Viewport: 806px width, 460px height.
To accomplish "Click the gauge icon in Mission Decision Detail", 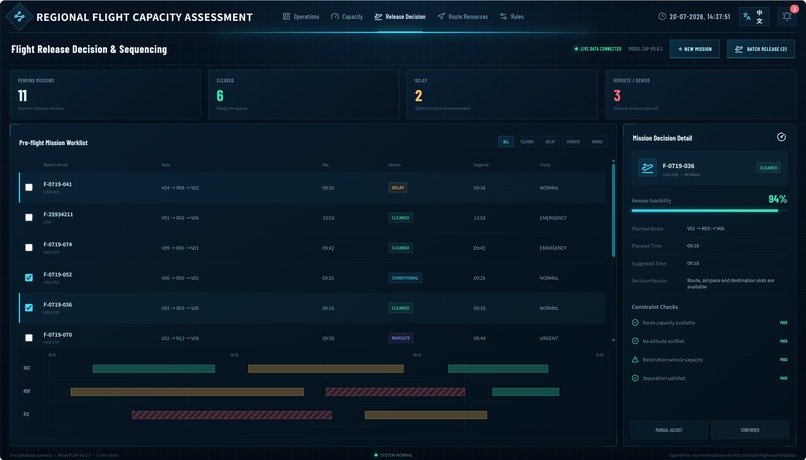I will pos(781,137).
